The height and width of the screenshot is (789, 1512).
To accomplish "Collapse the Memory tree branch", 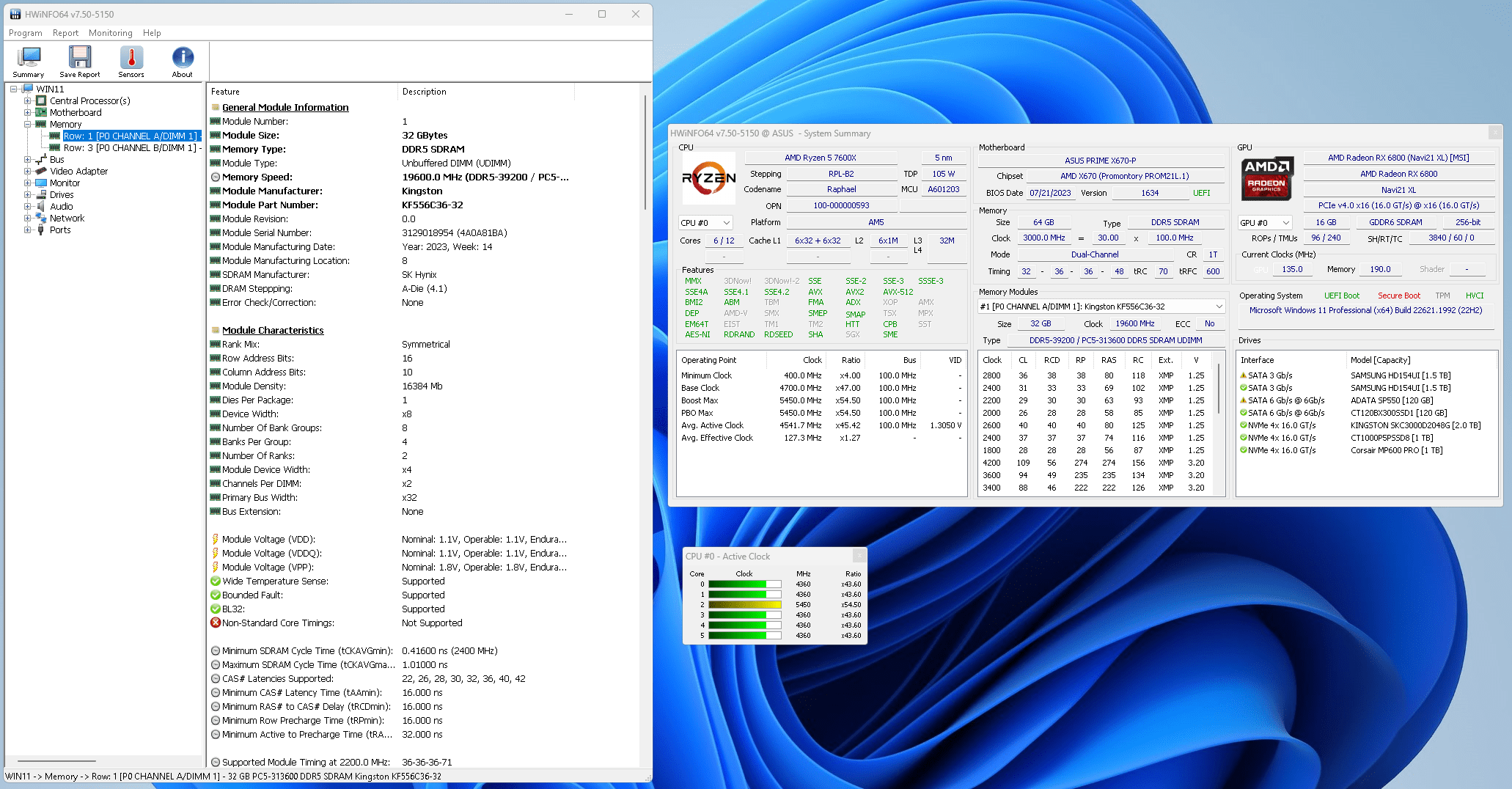I will 28,124.
